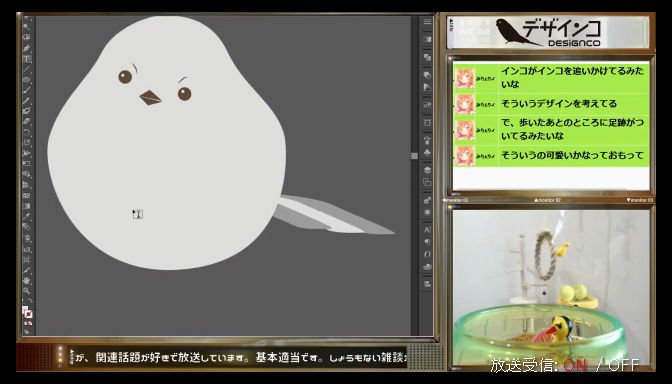This screenshot has width=672, height=384.
Task: Select the Artboard tool
Action: coord(27,259)
